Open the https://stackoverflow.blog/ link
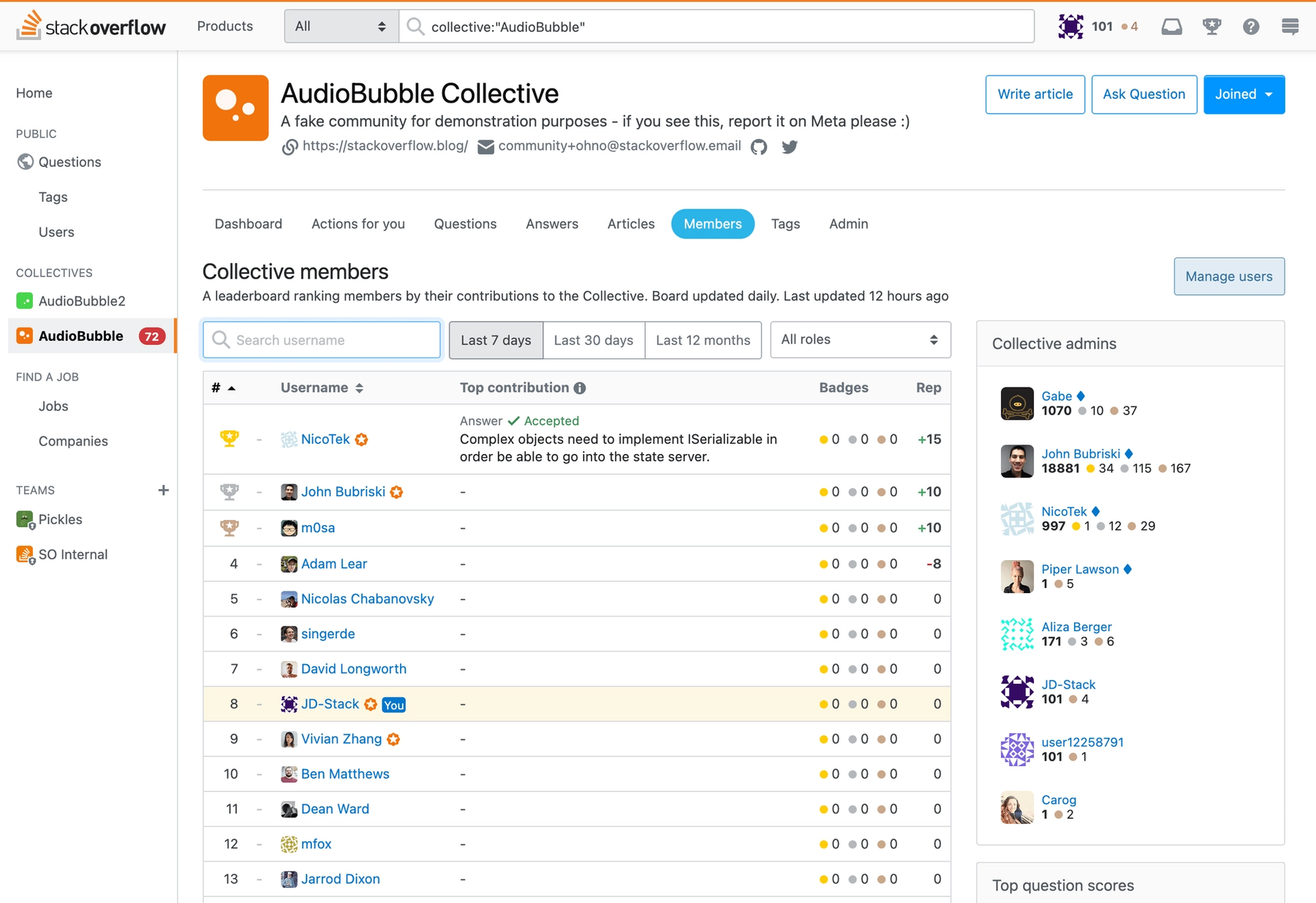The image size is (1316, 903). coord(385,146)
